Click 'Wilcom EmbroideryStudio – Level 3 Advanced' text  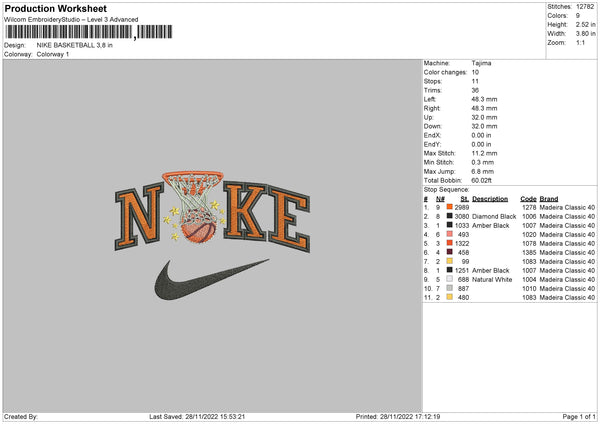[x=71, y=20]
